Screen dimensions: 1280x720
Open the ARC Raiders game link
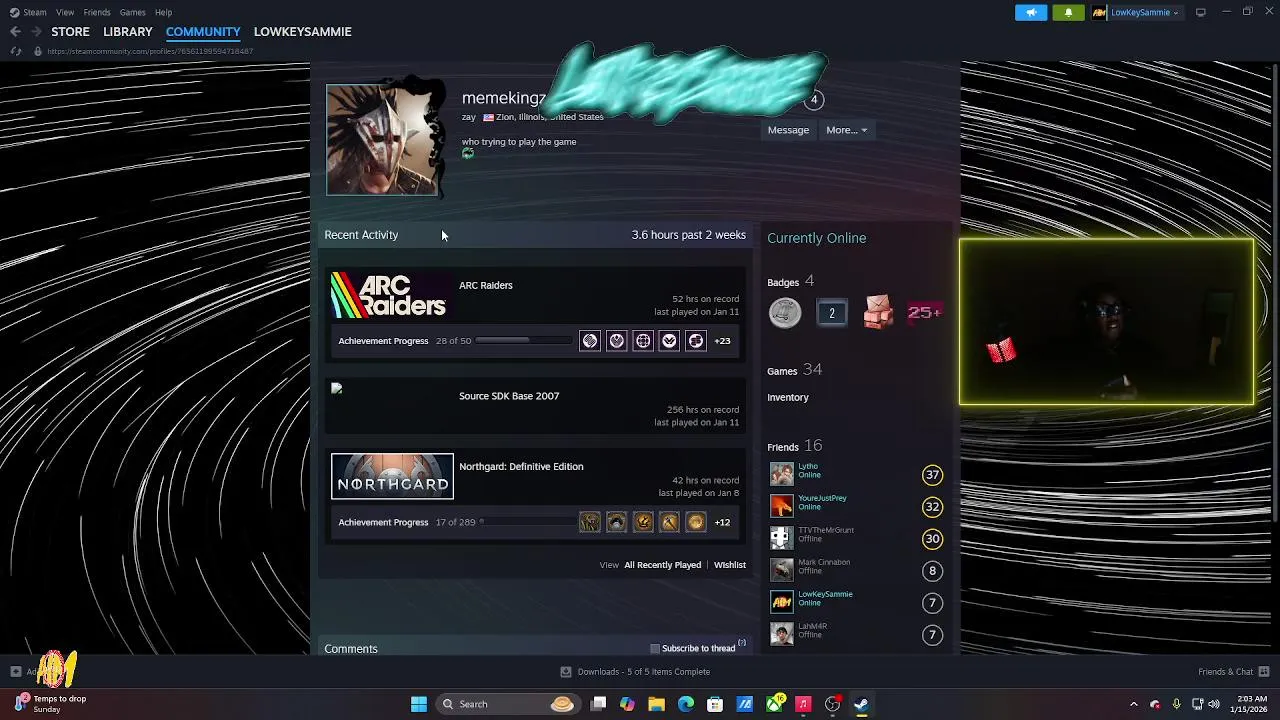pos(485,285)
